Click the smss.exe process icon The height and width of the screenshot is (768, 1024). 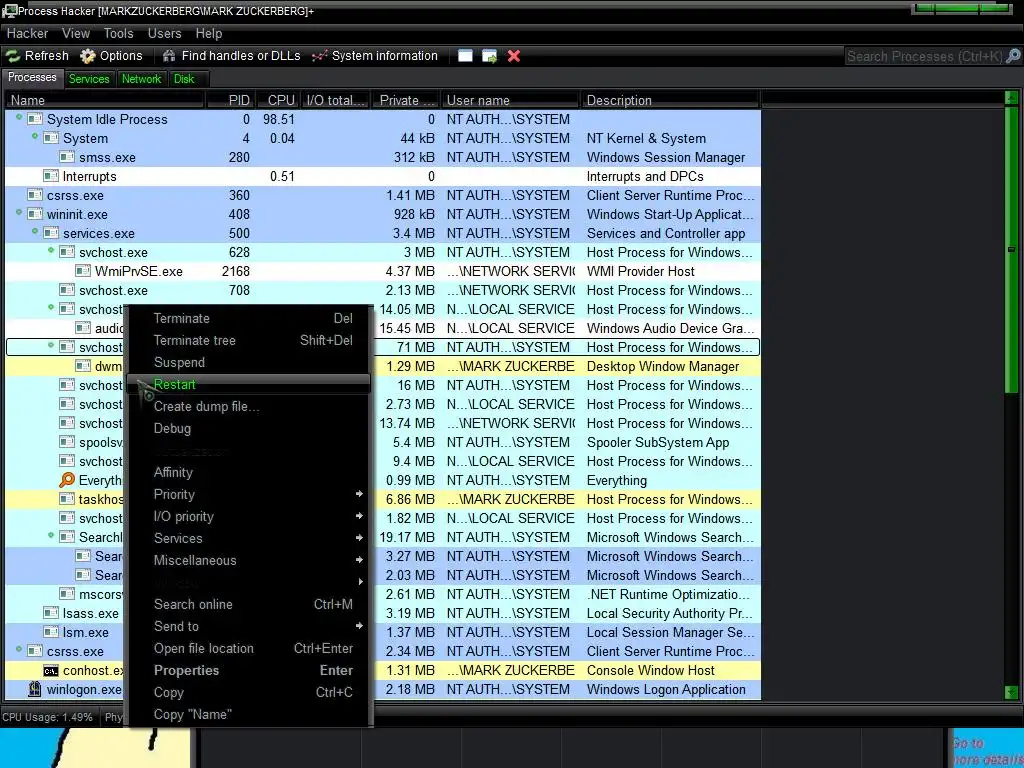pos(67,157)
